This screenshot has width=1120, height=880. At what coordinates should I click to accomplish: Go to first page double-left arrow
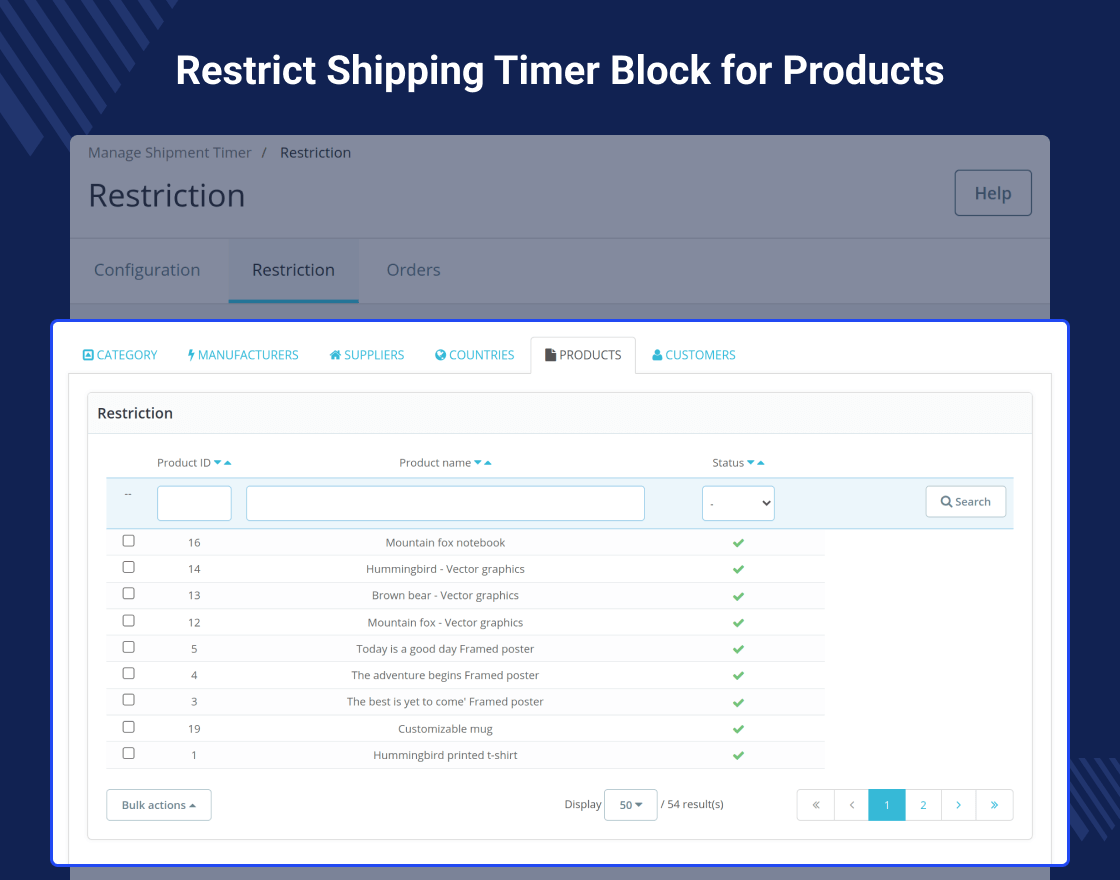point(816,805)
